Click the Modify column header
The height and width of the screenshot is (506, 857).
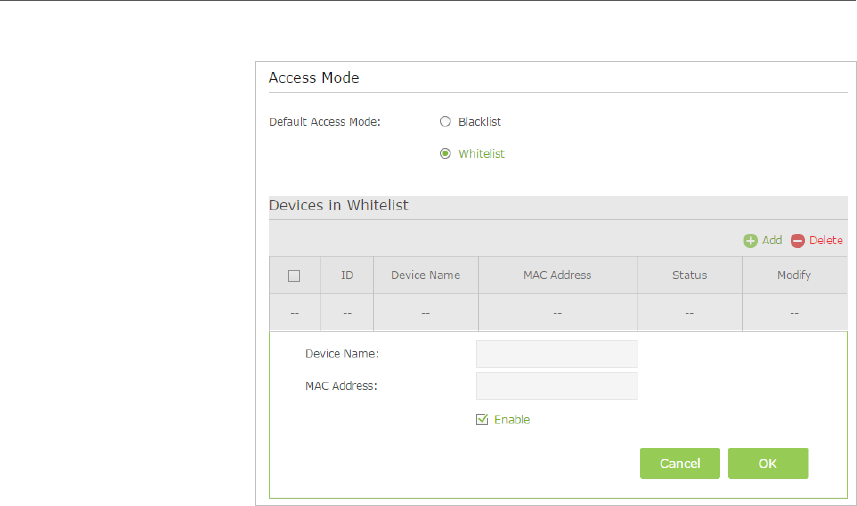tap(794, 275)
